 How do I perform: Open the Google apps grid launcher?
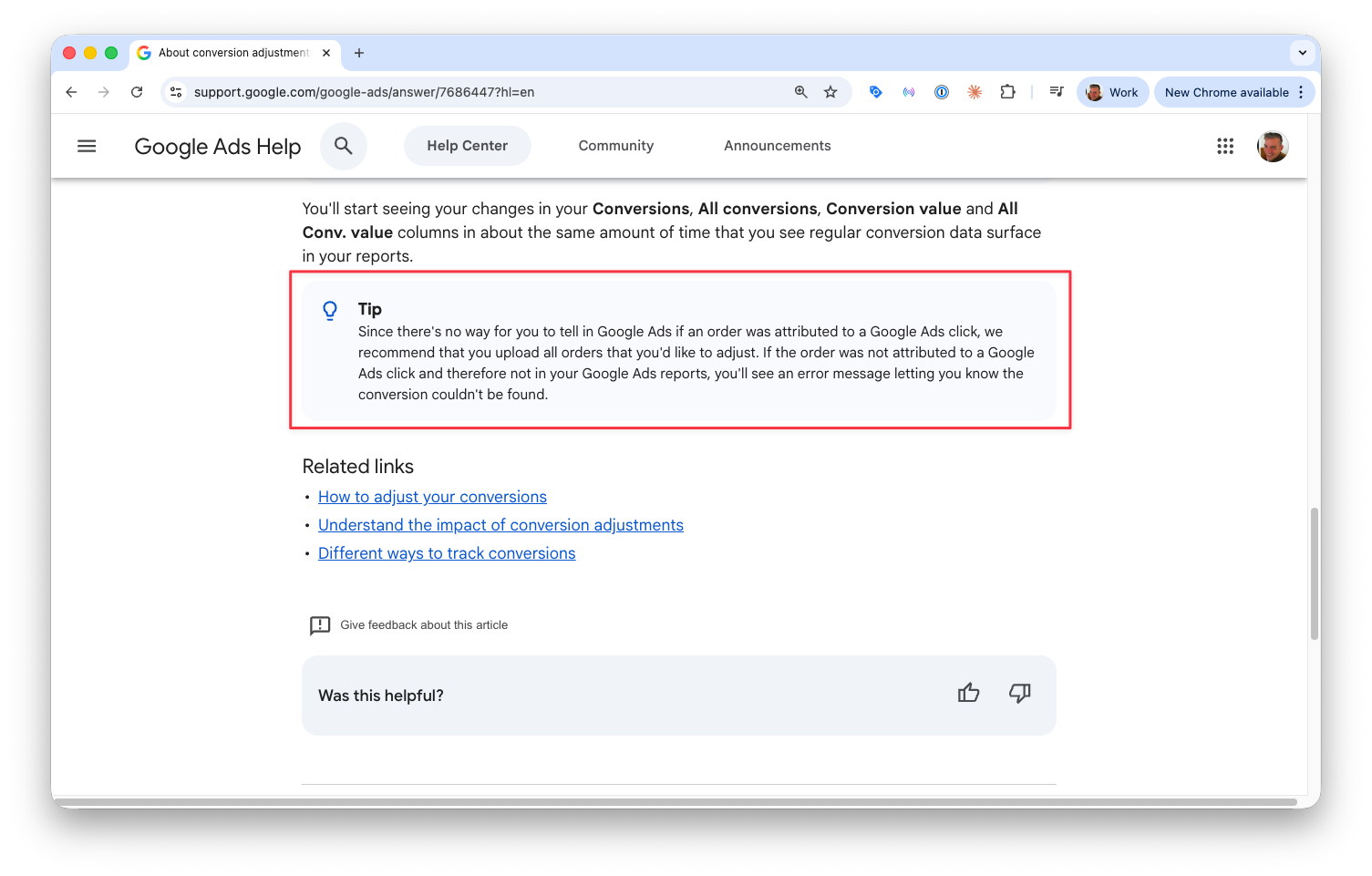point(1224,146)
